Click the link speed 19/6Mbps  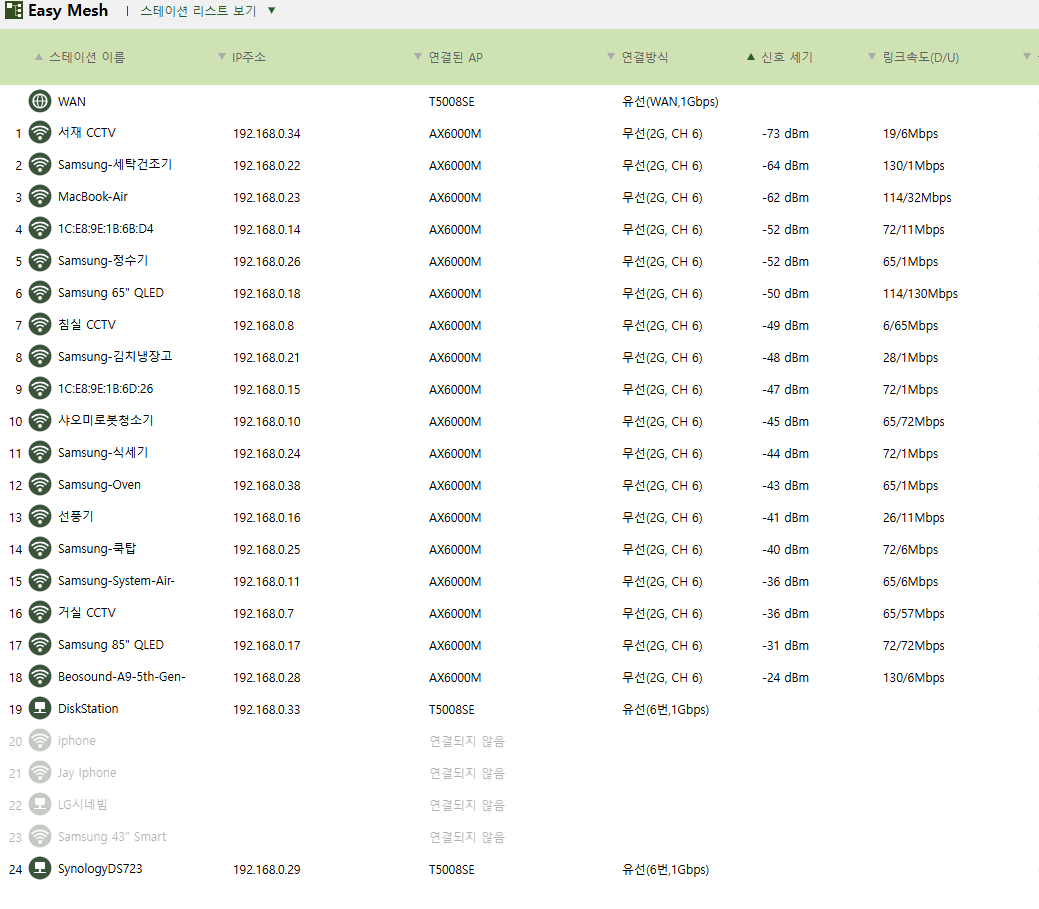pyautogui.click(x=910, y=134)
